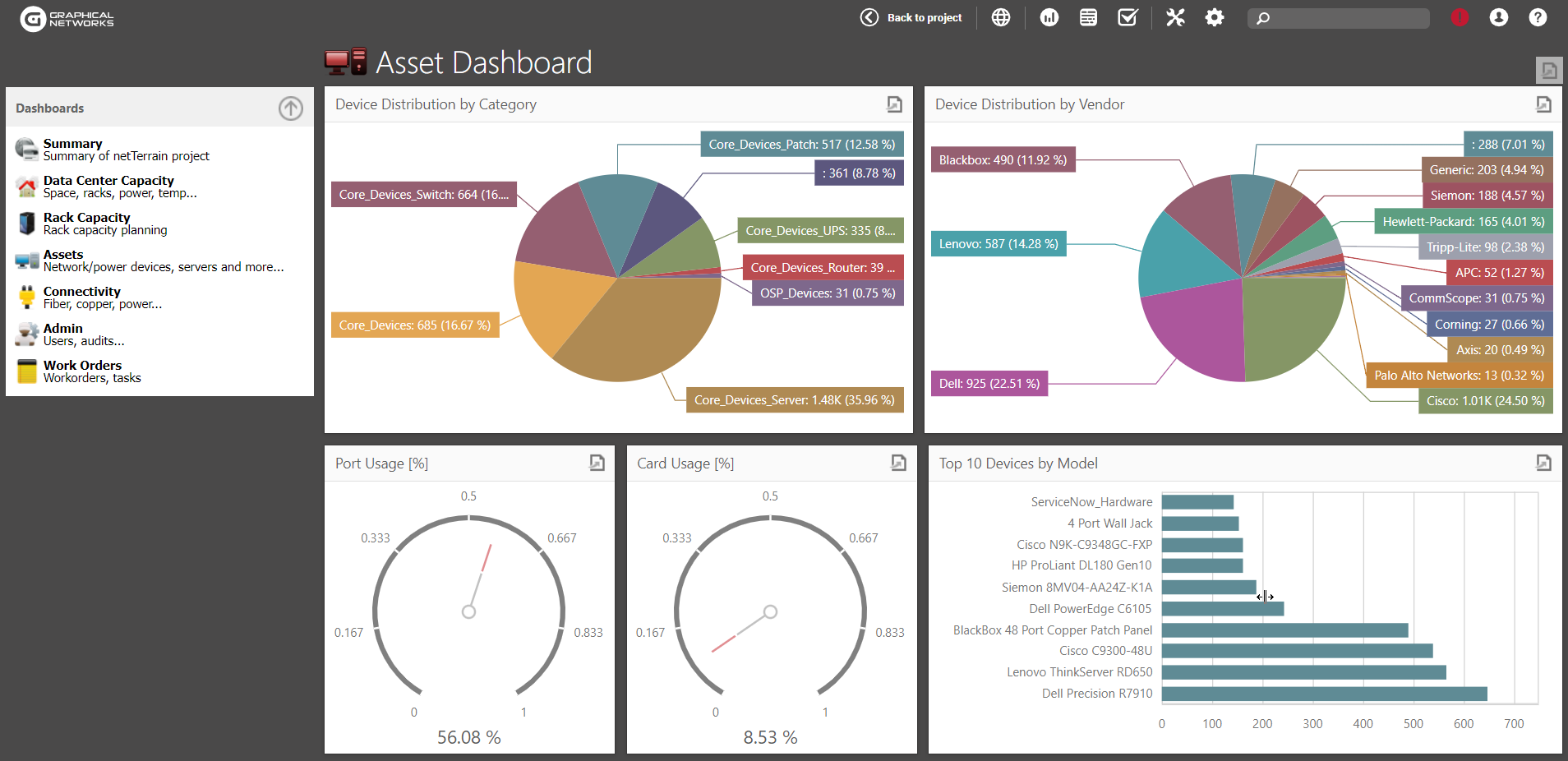Image resolution: width=1568 pixels, height=761 pixels.
Task: Open the Data Center Capacity dashboard
Action: 108,181
